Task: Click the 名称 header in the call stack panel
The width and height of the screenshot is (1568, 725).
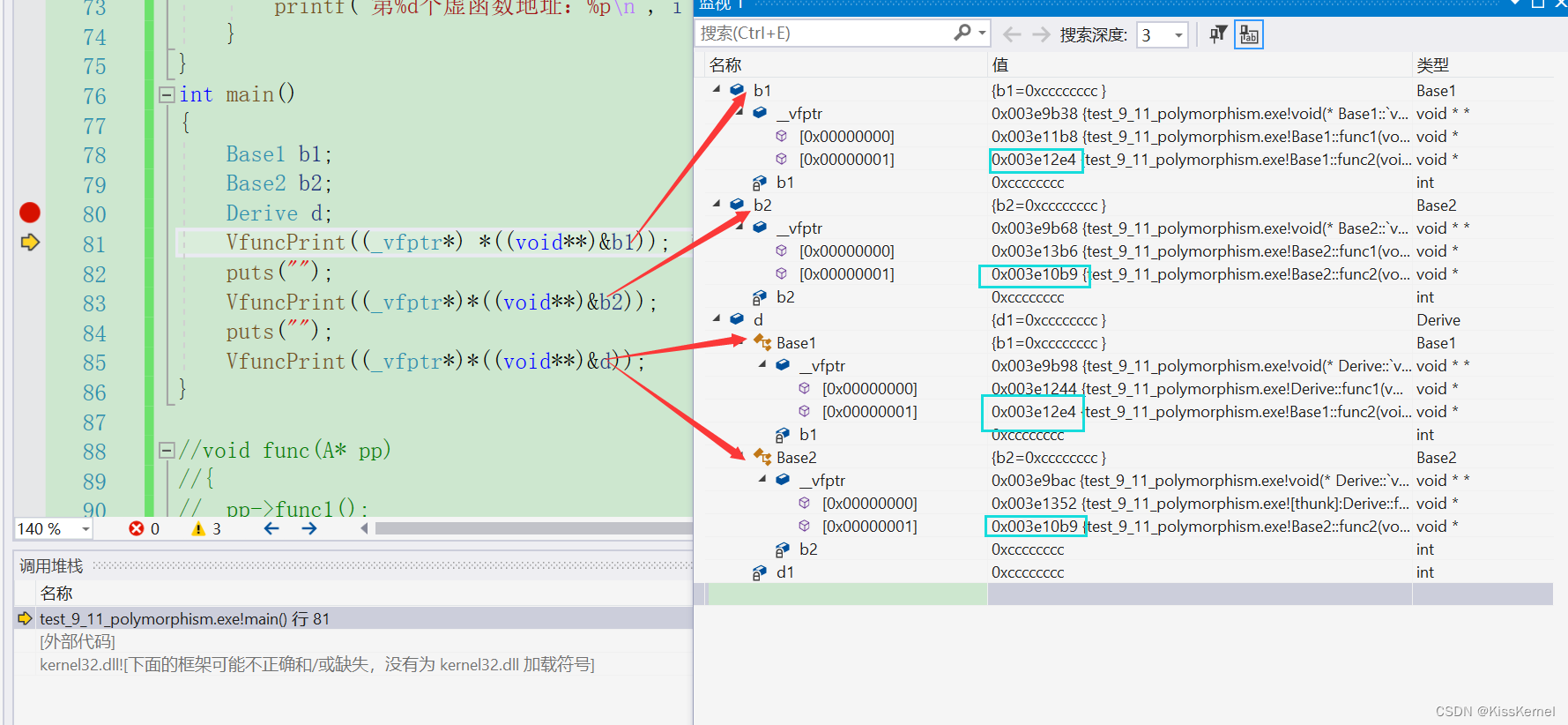Action: [x=56, y=594]
